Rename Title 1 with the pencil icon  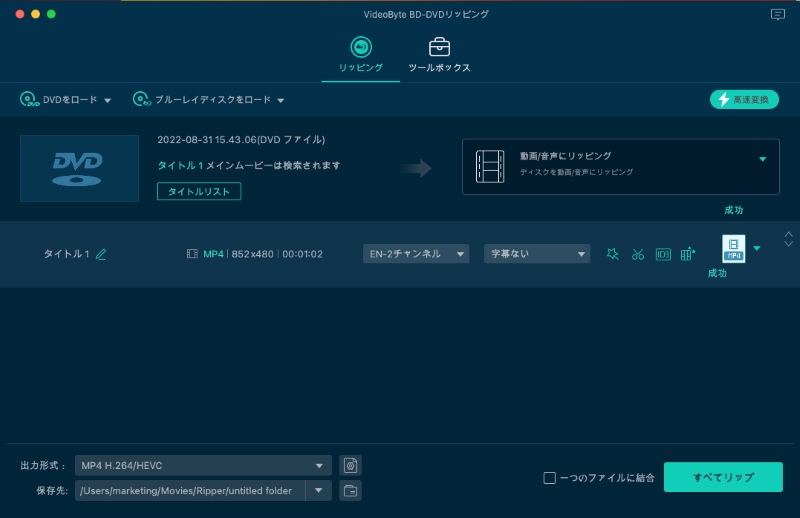101,254
